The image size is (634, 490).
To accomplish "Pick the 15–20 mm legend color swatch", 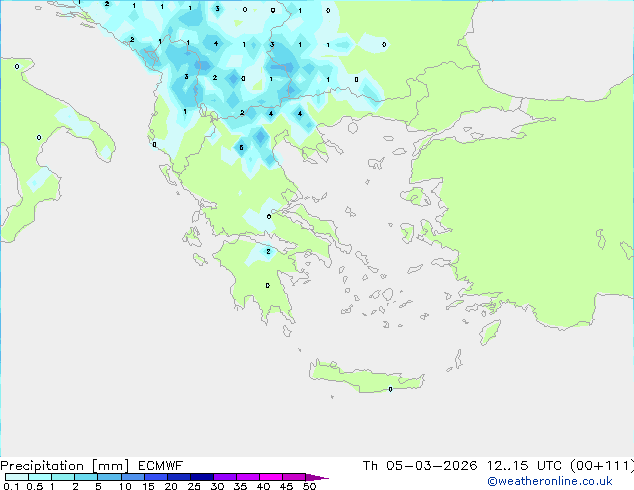I will click(155, 477).
